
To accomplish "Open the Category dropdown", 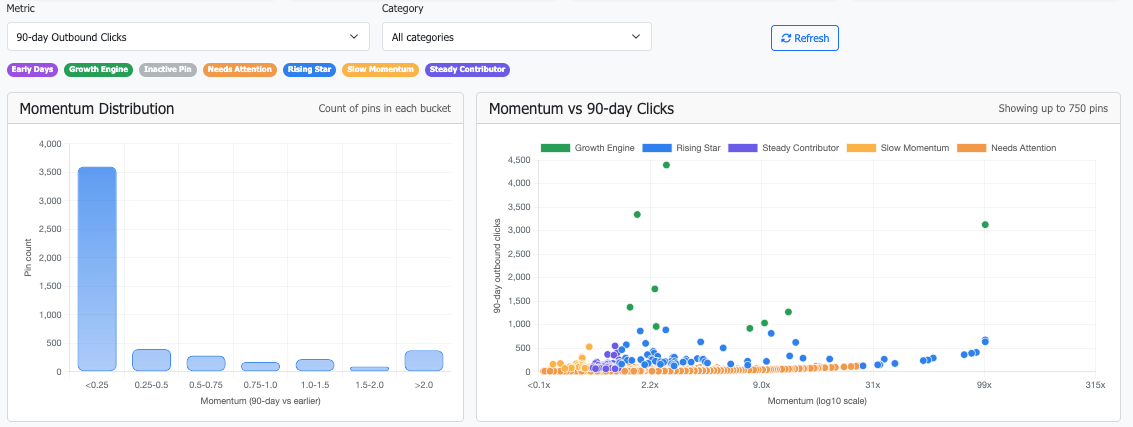I will [516, 37].
